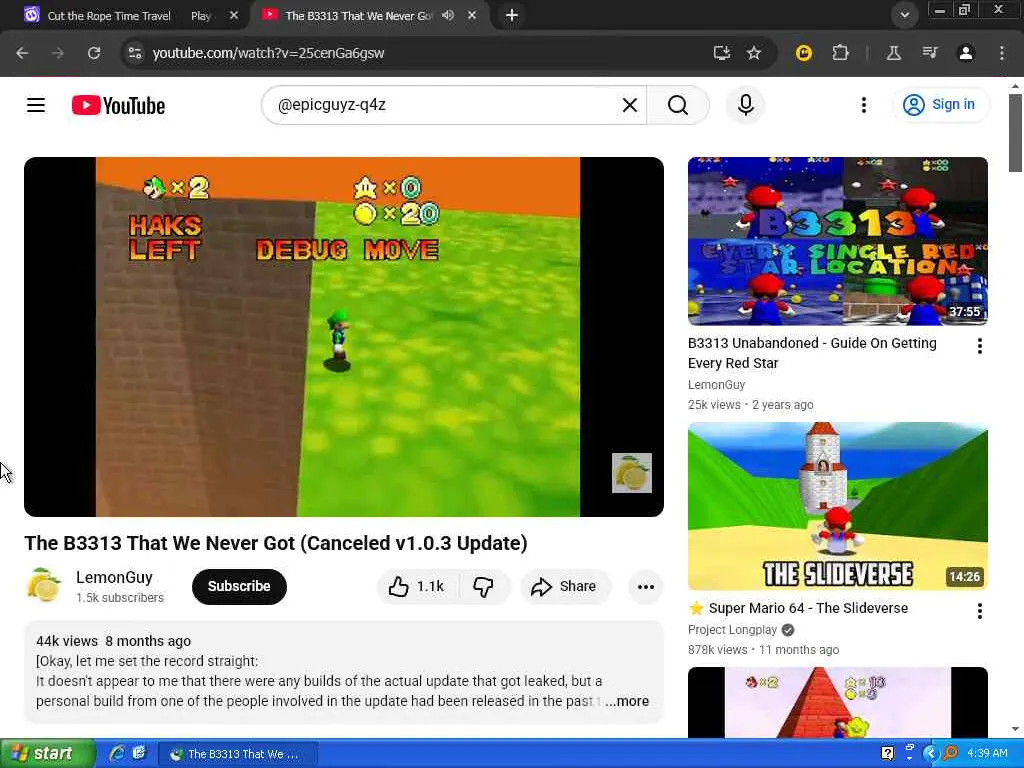Open The Slideverse video thumbnail
Viewport: 1024px width, 768px height.
(837, 506)
